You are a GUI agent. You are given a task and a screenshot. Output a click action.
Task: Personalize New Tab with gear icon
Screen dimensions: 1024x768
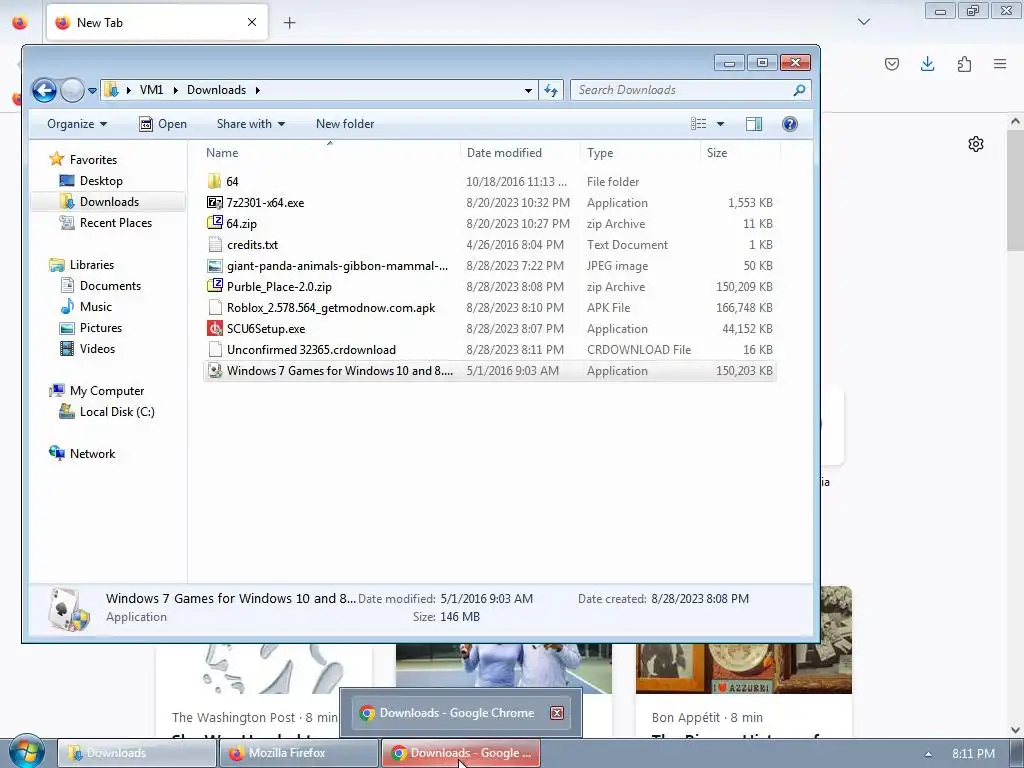click(x=976, y=144)
